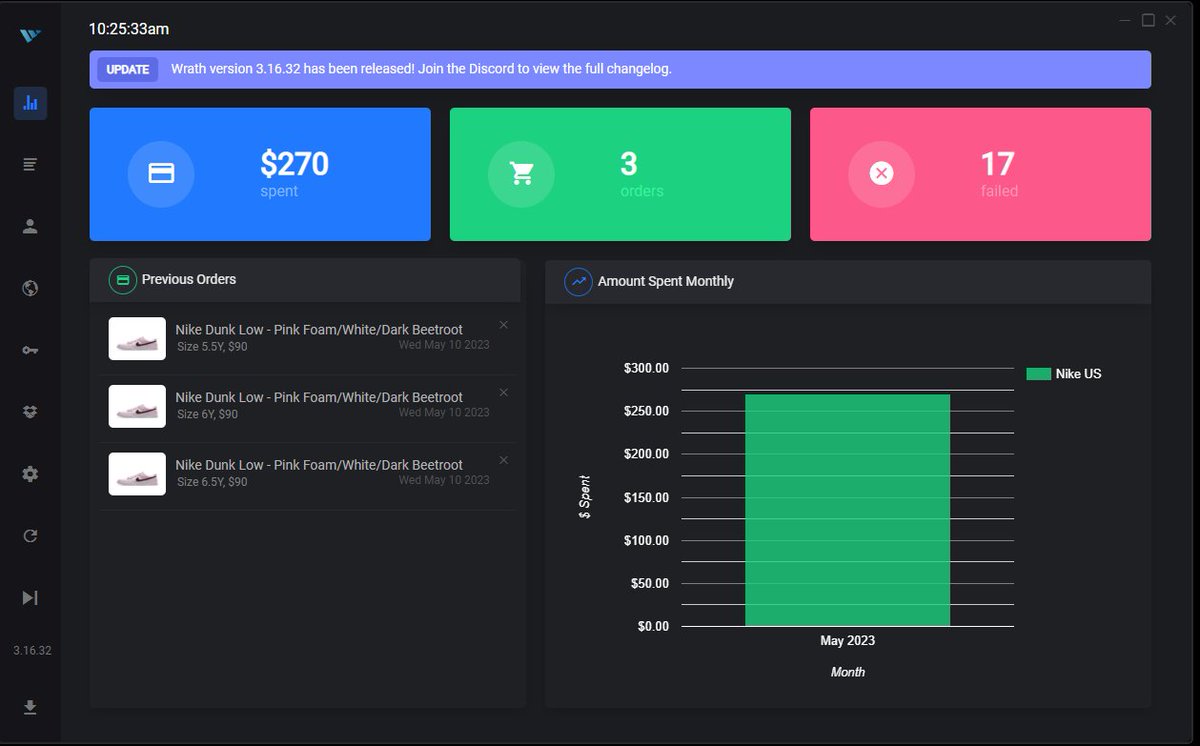Click the 10:25:33am clock text
The image size is (1200, 746).
[129, 30]
